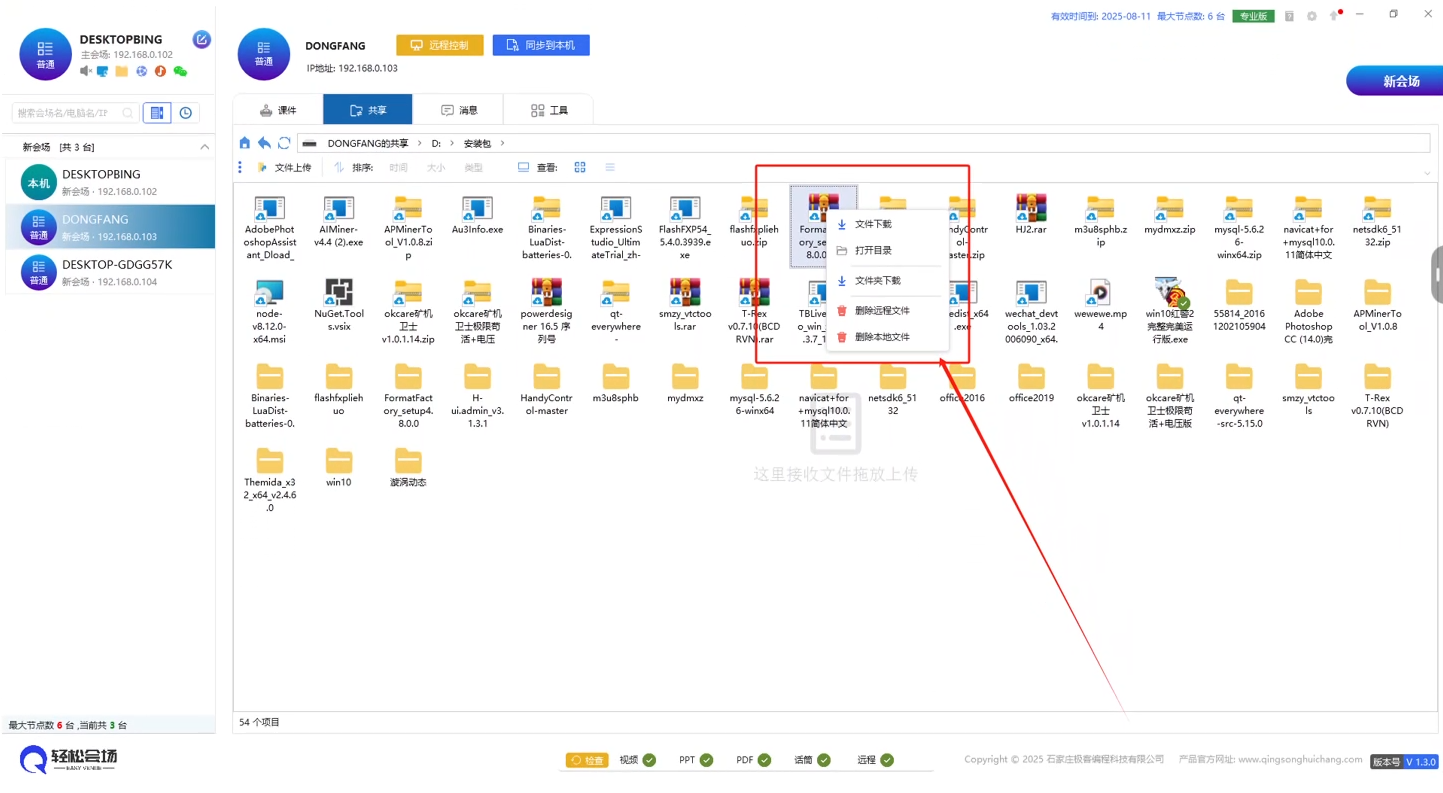Select the mydmxz.zip file
The height and width of the screenshot is (793, 1443).
click(1169, 215)
